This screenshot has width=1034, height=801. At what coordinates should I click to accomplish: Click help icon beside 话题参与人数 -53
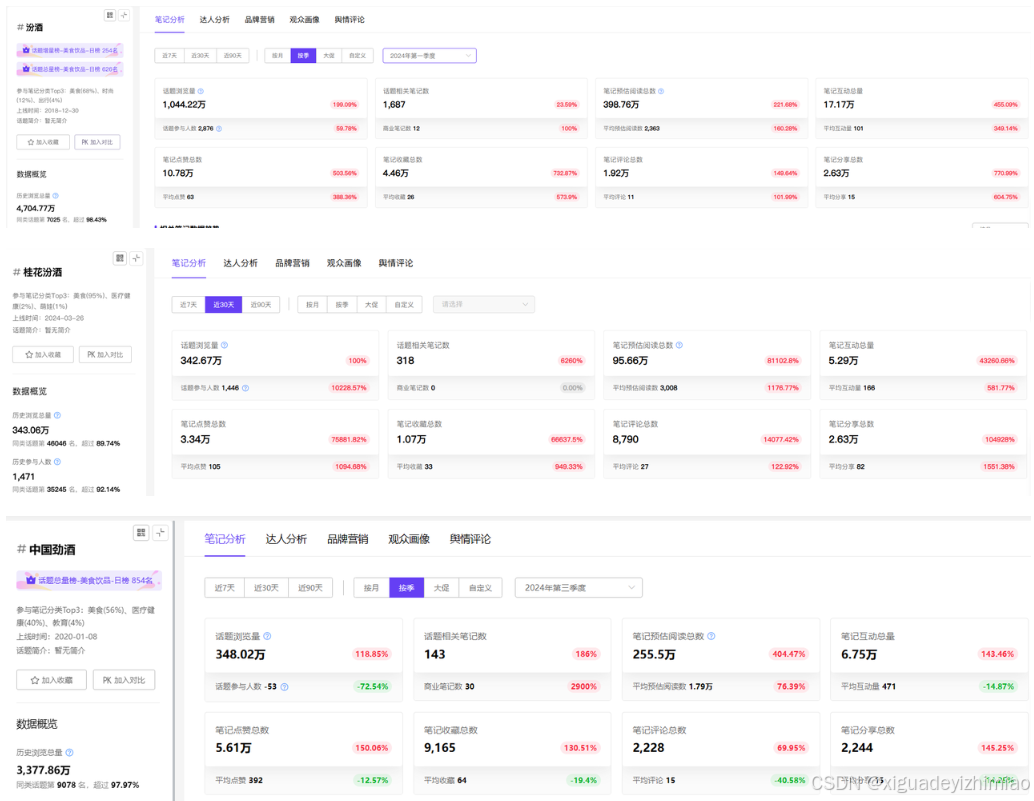284,686
